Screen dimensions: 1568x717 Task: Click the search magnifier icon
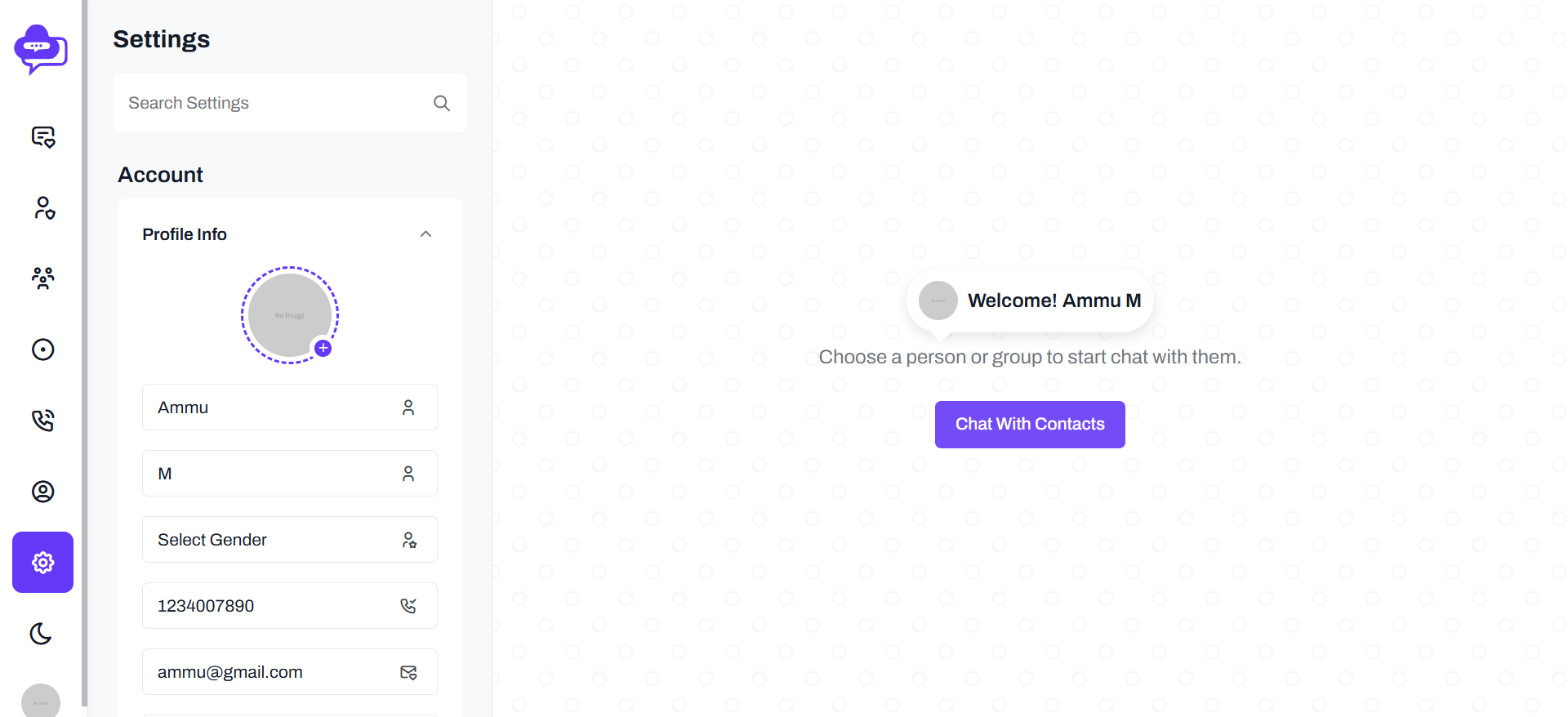coord(442,103)
